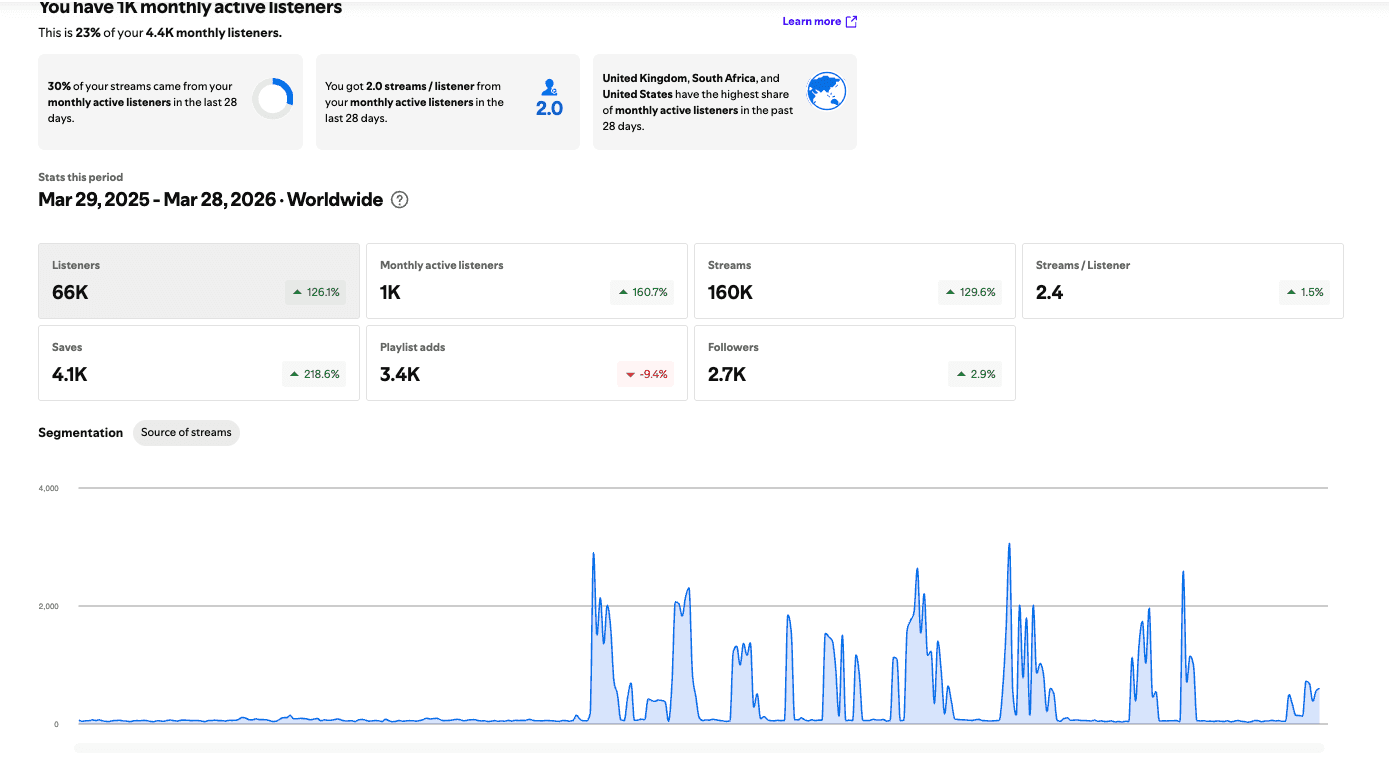1389x764 pixels.
Task: Select the Listeners stat card
Action: [x=199, y=281]
